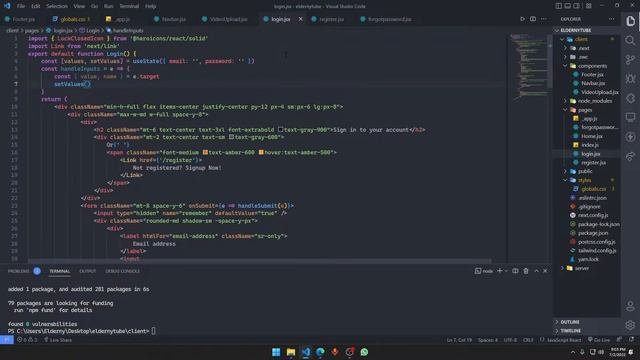Open the feedback icon beside Go Live
Viewport: 640px width, 360px height.
[619, 340]
